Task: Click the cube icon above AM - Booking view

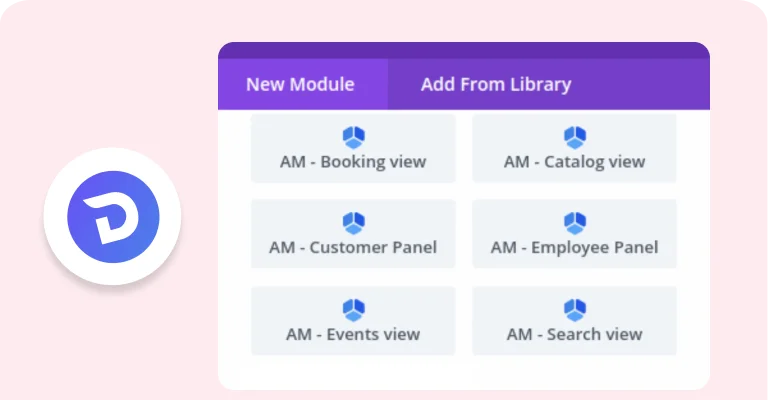Action: pos(353,137)
